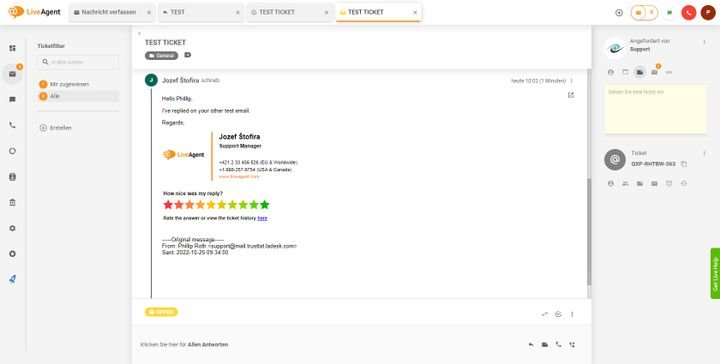Click the red phone call button in header
720x364 pixels.
[x=688, y=12]
